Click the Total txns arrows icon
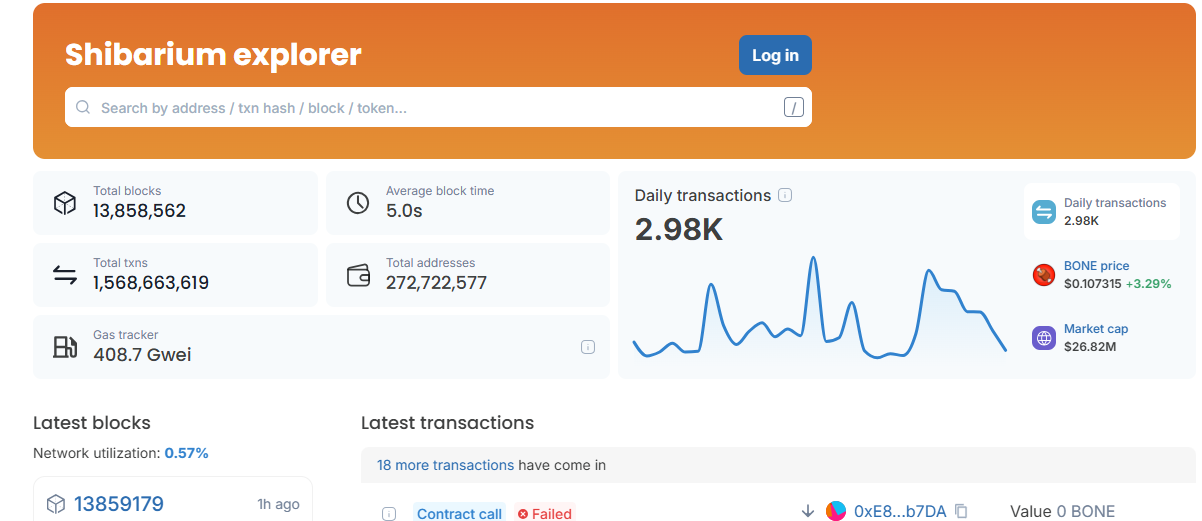 click(x=65, y=275)
